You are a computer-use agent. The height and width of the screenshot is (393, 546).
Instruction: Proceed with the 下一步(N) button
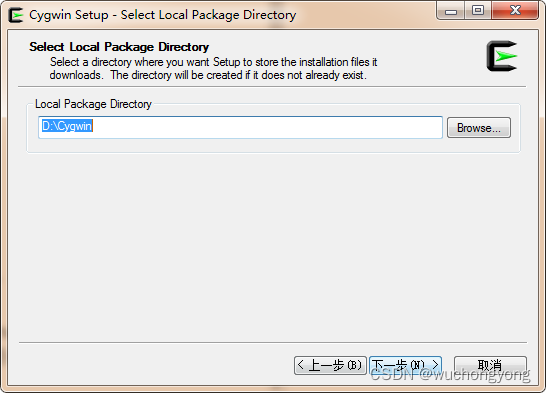pyautogui.click(x=405, y=365)
